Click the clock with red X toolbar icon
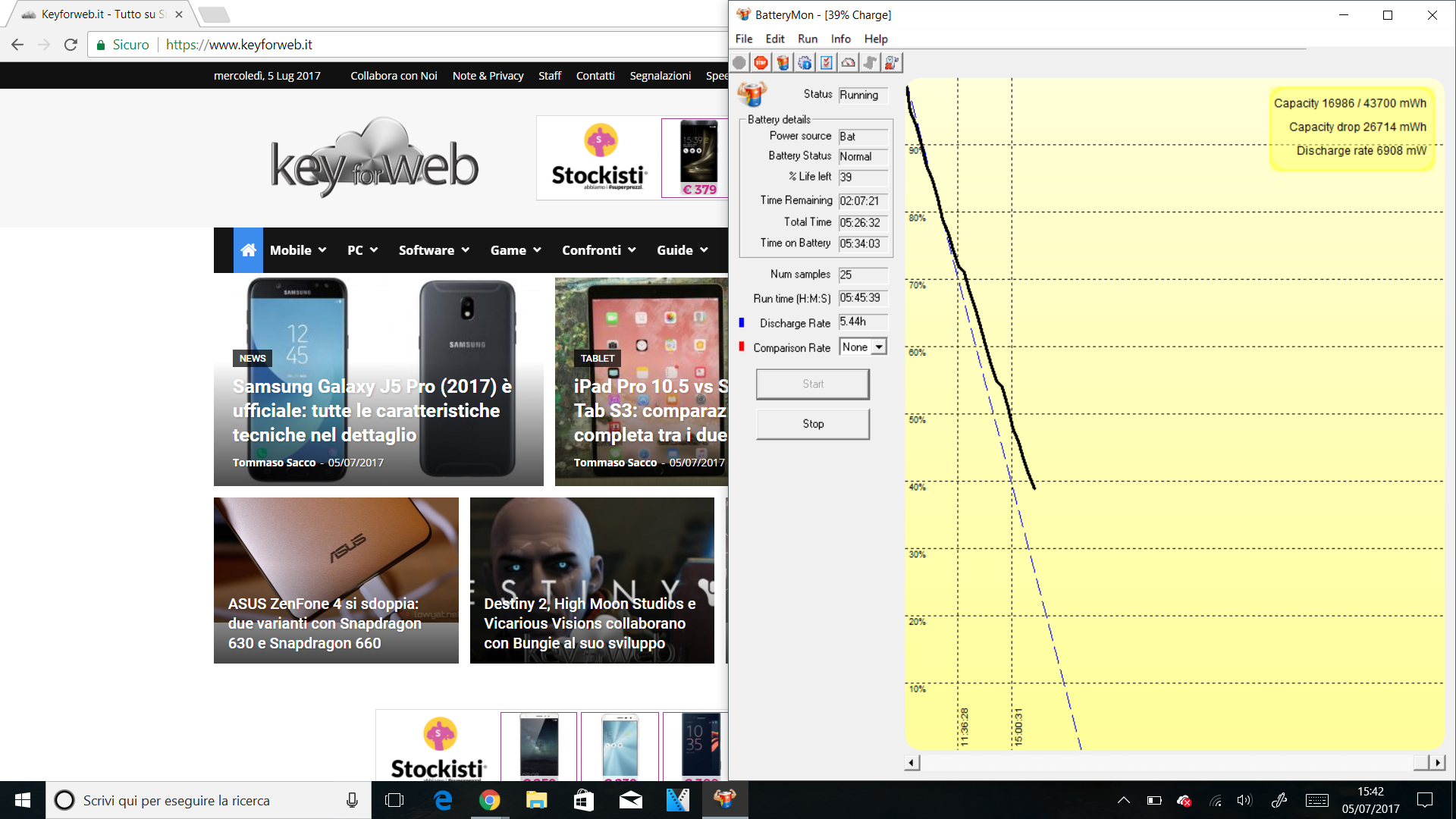This screenshot has width=1456, height=819. point(892,63)
